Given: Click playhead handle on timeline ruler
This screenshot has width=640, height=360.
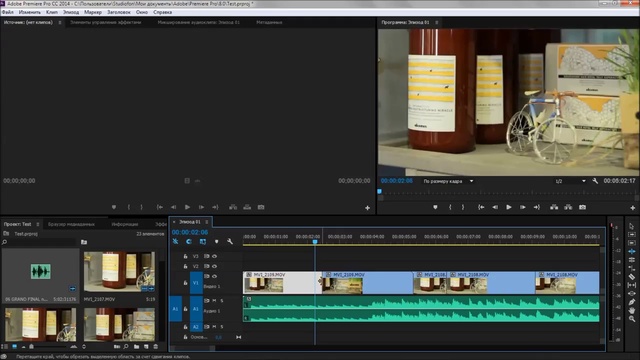Looking at the screenshot, I should tap(315, 242).
